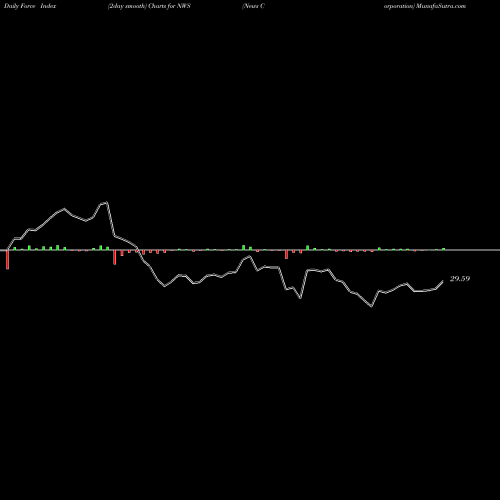This screenshot has height=500, width=500.
Task: Select the '(2day smooth) Charts for NWS' text
Action: pyautogui.click(x=149, y=6)
